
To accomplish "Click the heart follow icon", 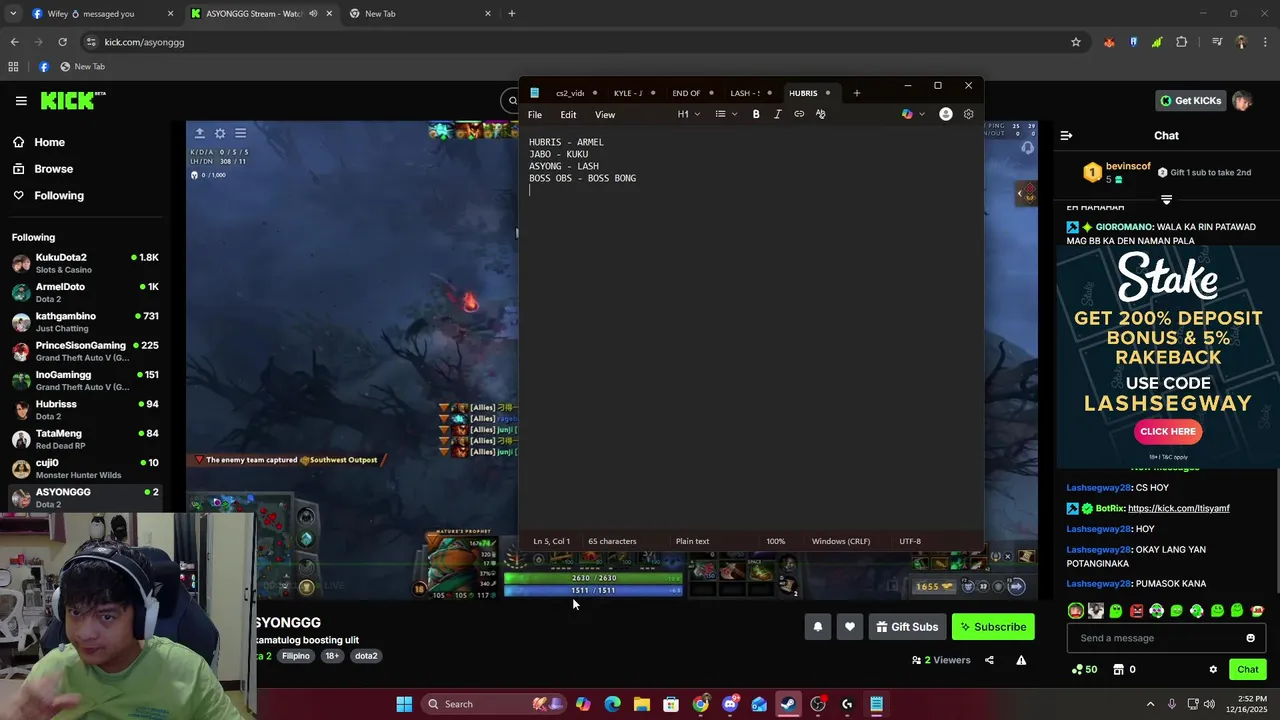I will pyautogui.click(x=850, y=627).
